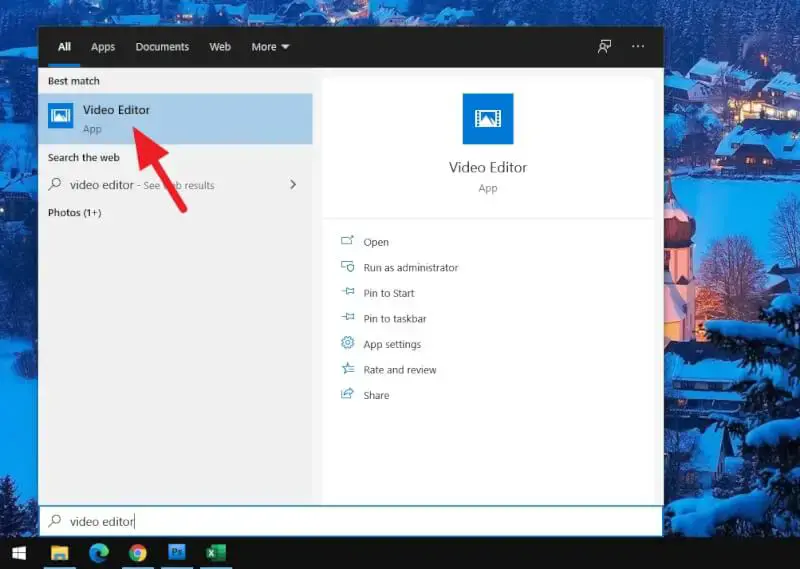
Task: Select the Share action text
Action: [x=376, y=395]
